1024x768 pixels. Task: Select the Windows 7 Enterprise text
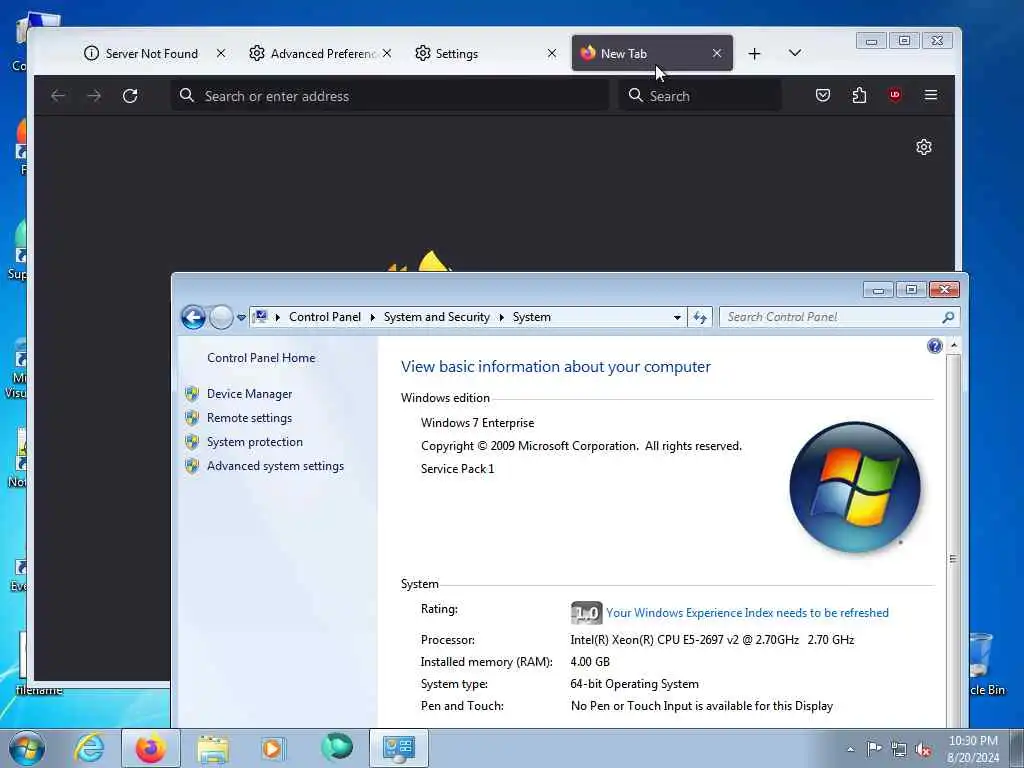477,423
